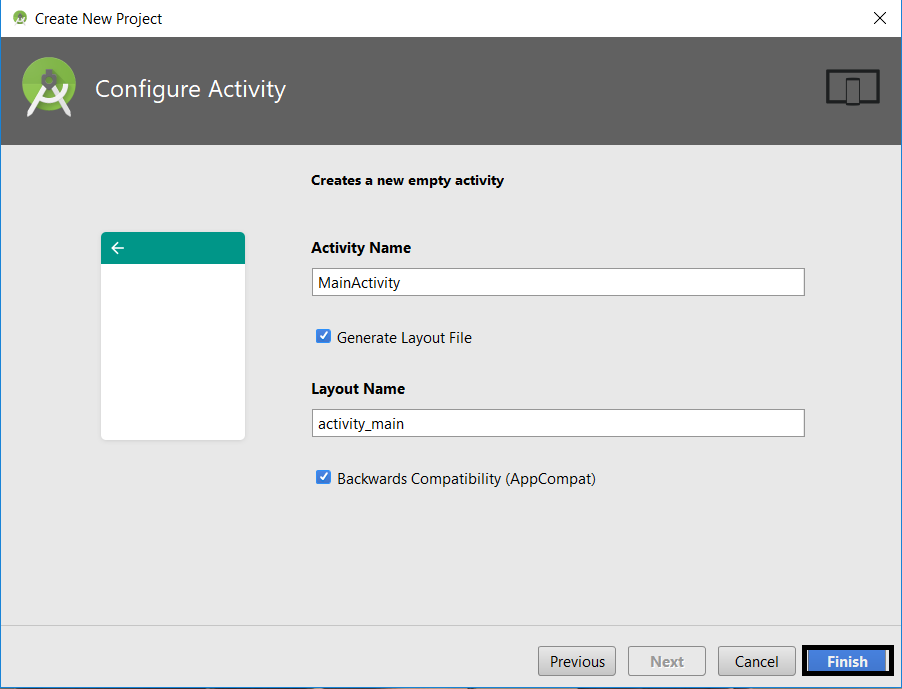Click the Generate Layout File checkbox icon

[x=323, y=337]
